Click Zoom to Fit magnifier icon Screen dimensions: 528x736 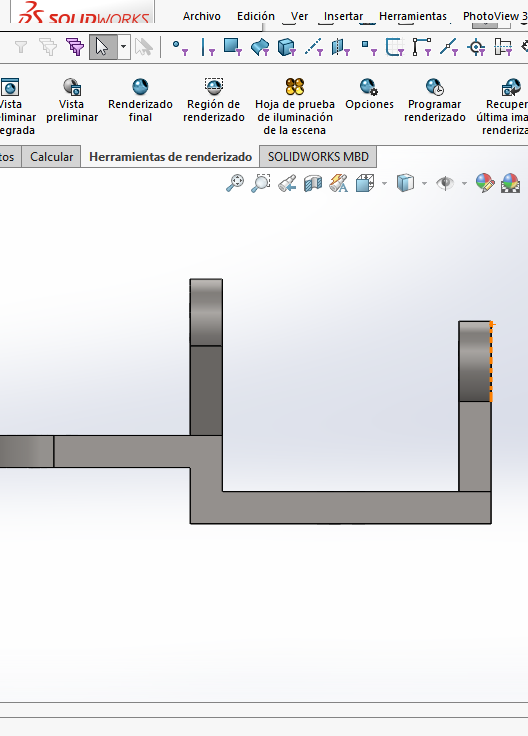point(235,183)
